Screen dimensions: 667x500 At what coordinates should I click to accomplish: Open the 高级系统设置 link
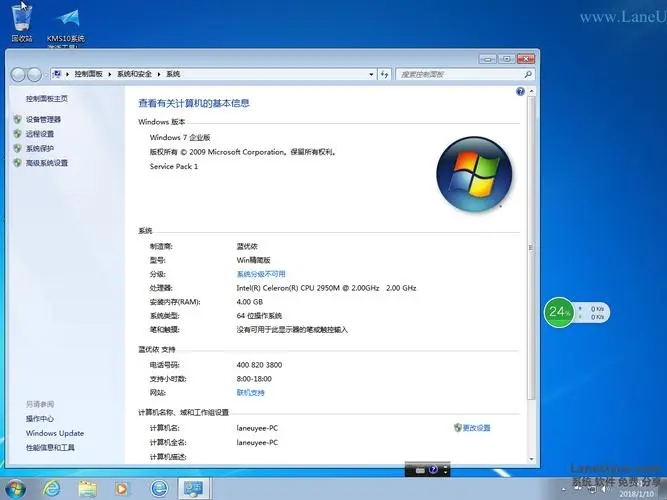point(47,163)
